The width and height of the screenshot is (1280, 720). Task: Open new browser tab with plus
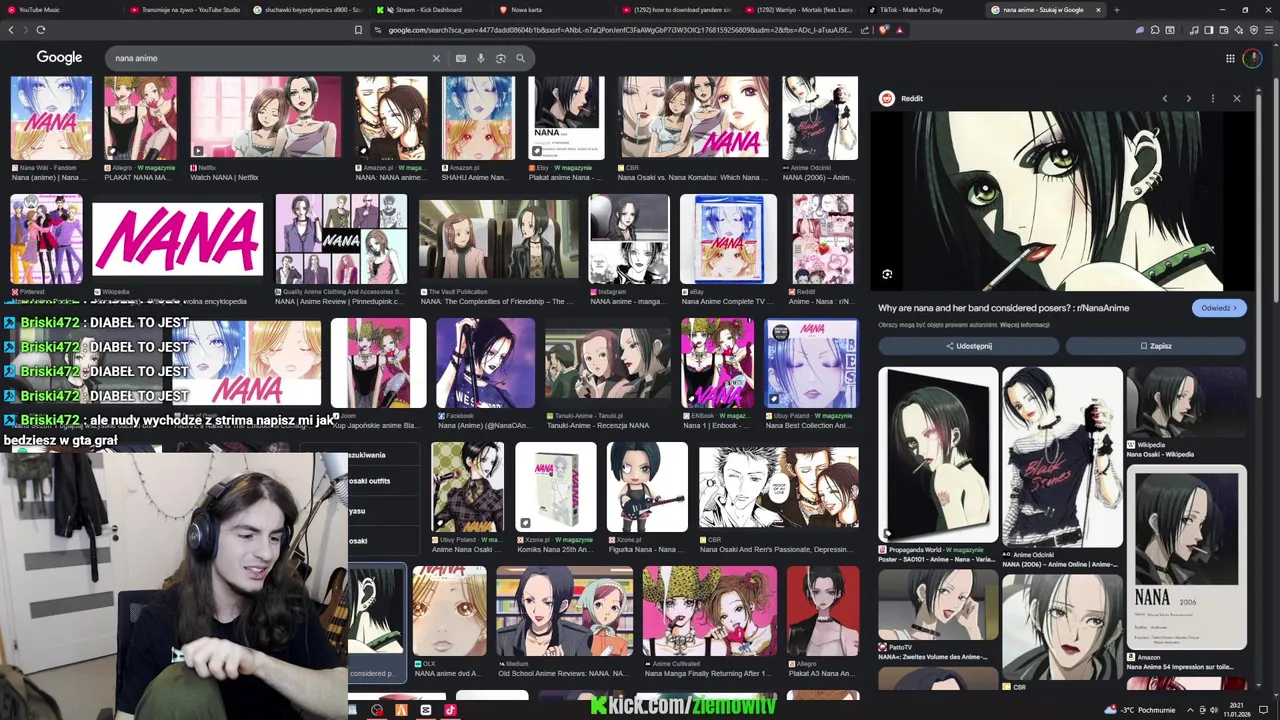point(1117,10)
